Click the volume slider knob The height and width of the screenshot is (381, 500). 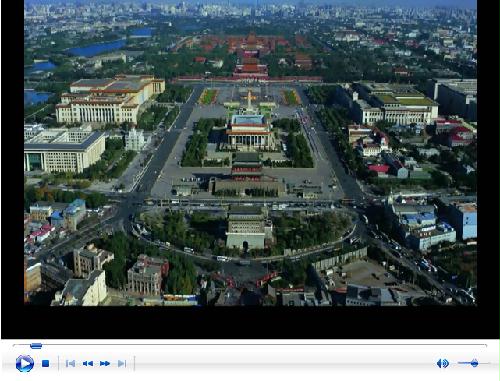474,363
